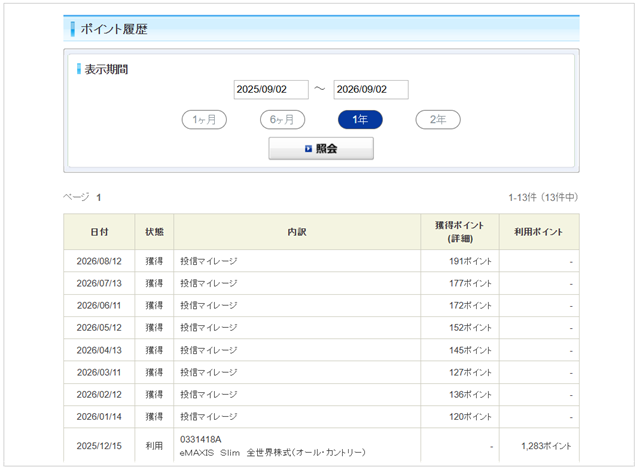Select the date cell 2026/08/12
The width and height of the screenshot is (640, 470).
[99, 261]
